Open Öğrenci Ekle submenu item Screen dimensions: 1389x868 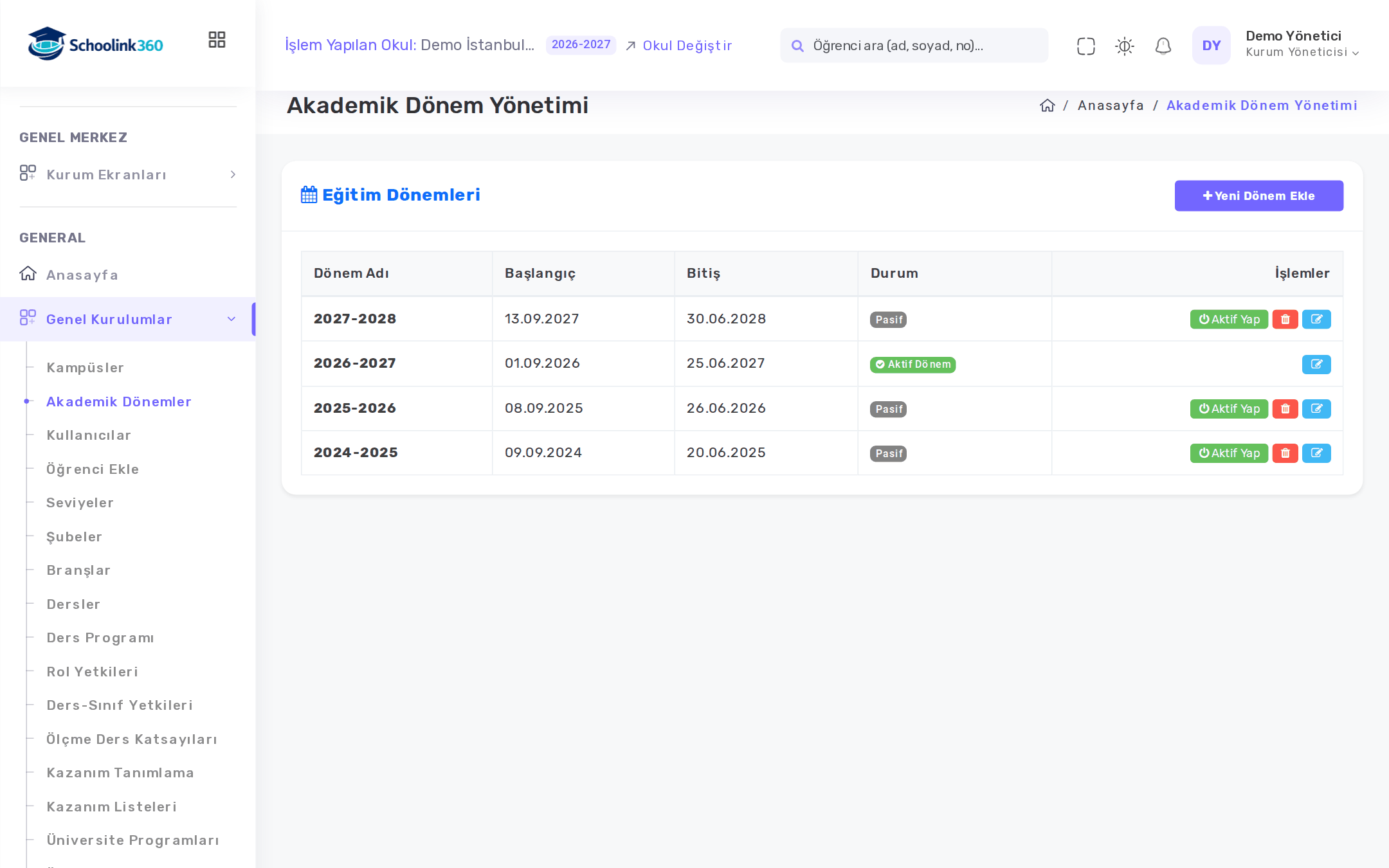[93, 469]
